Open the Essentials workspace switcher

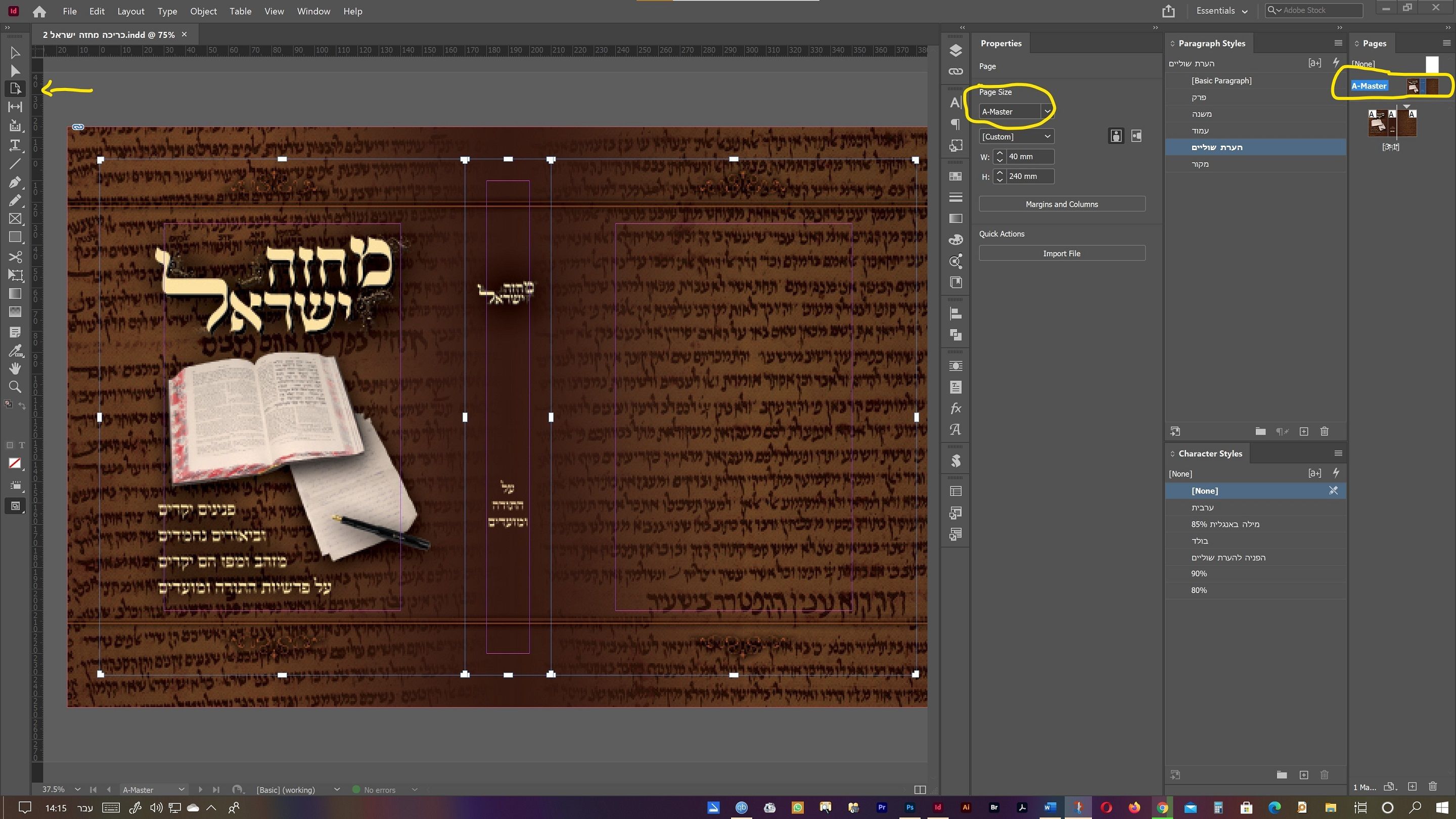[1221, 11]
